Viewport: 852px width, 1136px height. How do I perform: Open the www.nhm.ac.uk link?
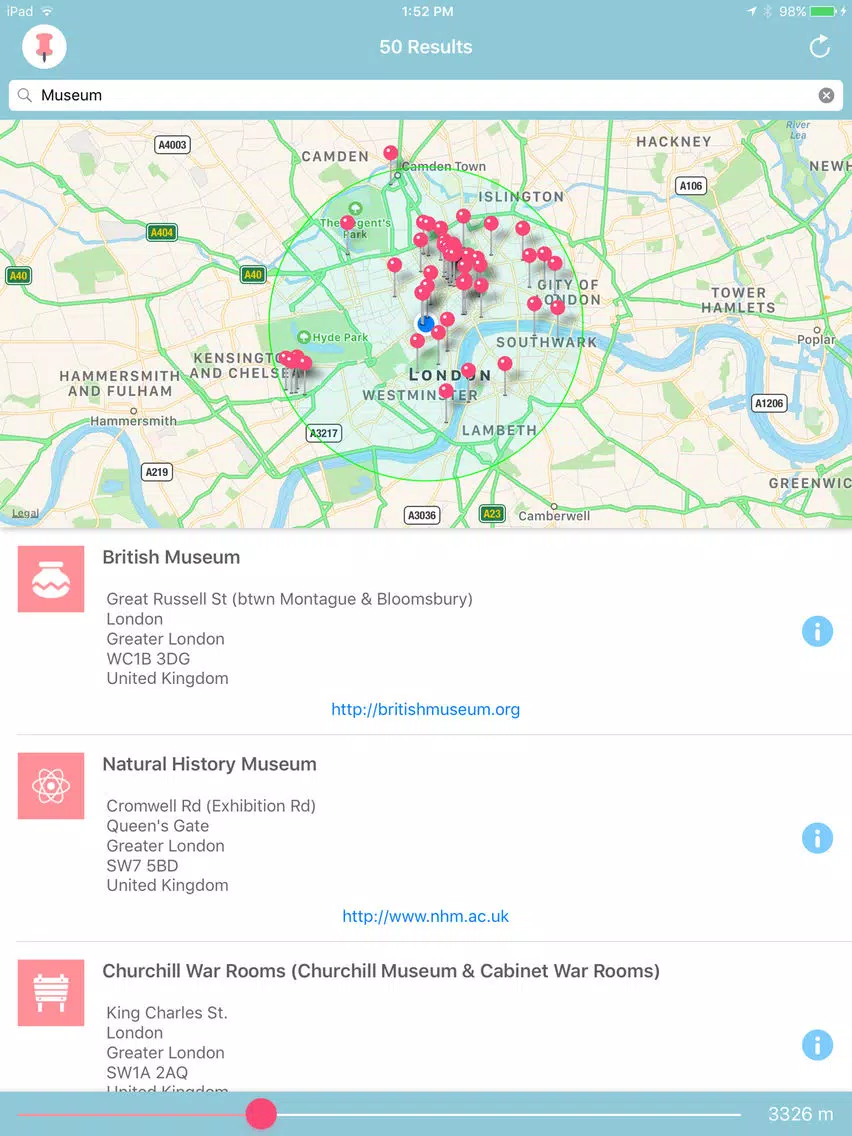pyautogui.click(x=425, y=916)
